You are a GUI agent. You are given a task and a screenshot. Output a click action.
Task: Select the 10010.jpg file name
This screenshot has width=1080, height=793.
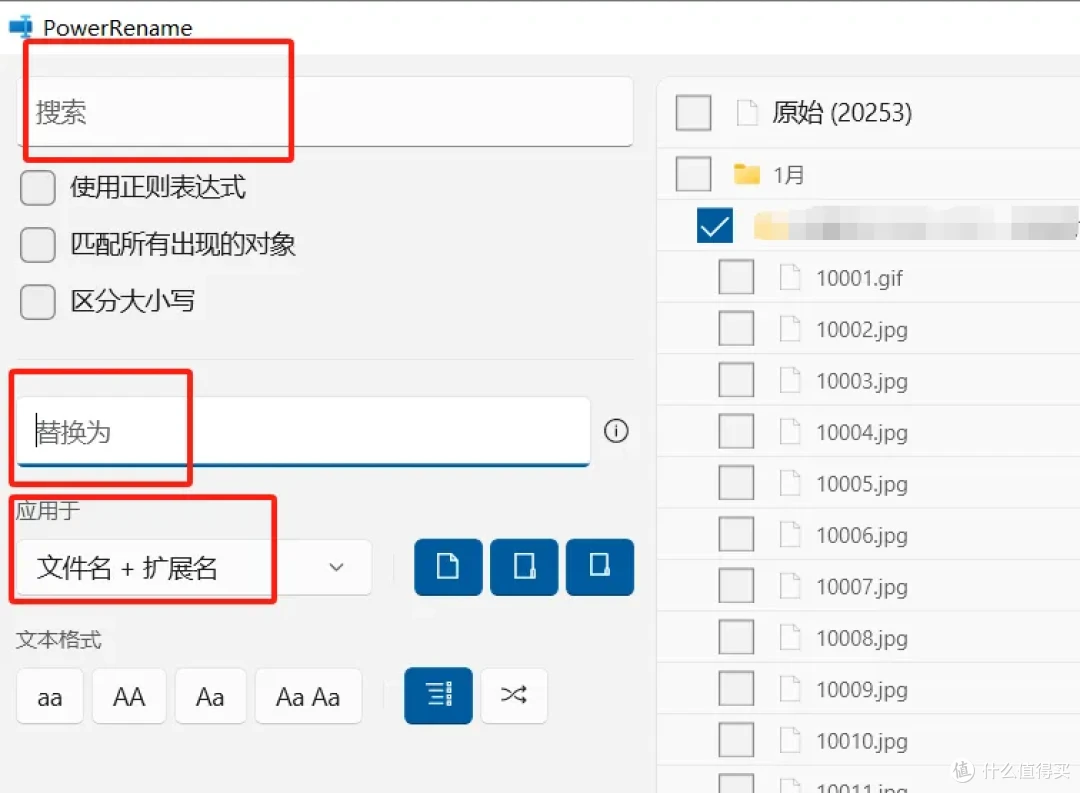tap(862, 741)
